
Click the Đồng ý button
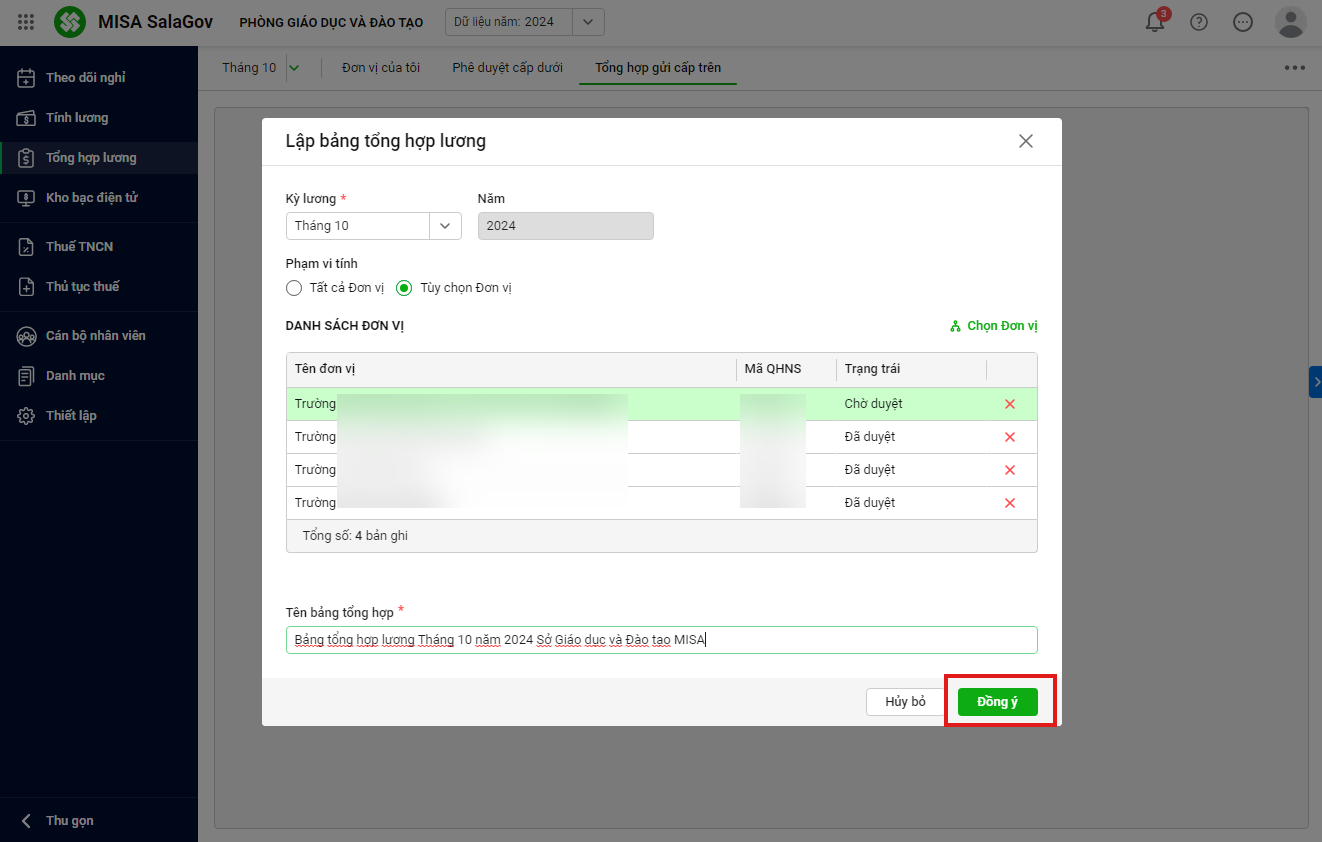[997, 702]
